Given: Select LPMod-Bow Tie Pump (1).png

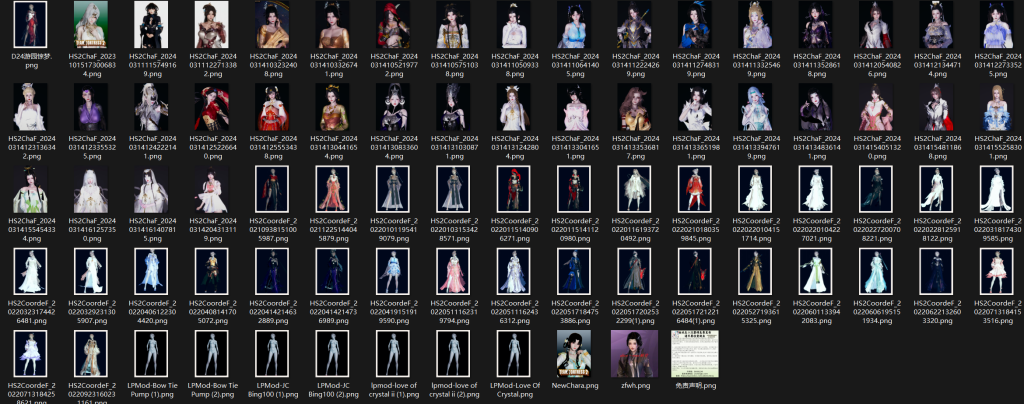Looking at the screenshot, I should 151,352.
